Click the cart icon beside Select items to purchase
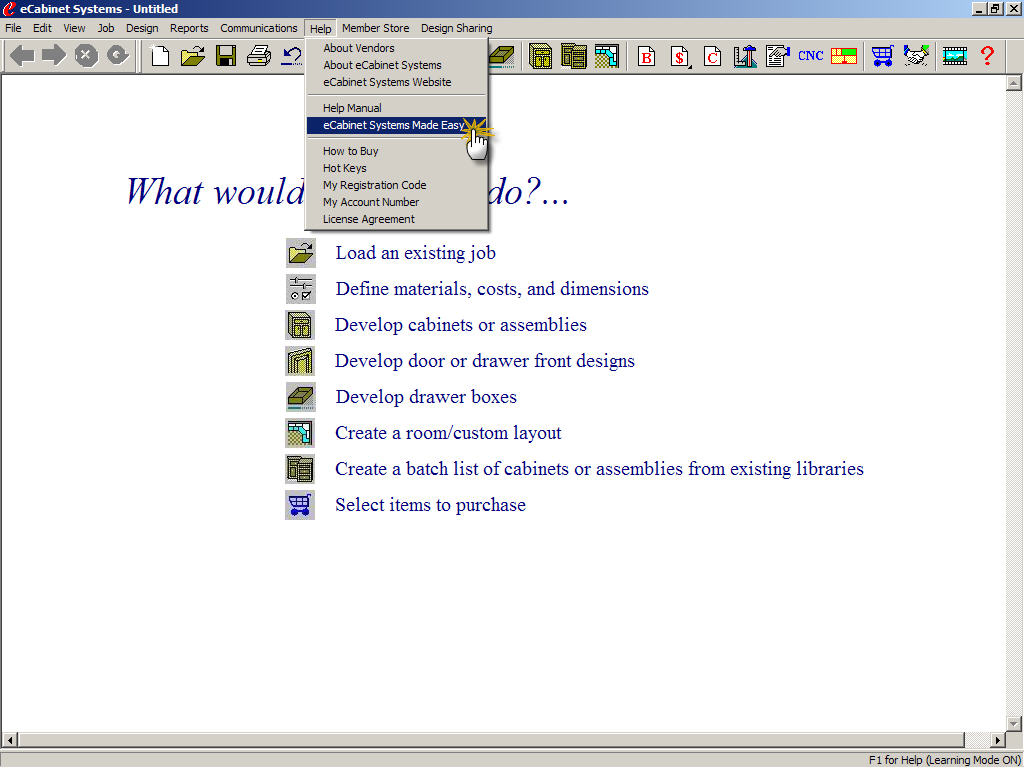Screen dimensions: 1024x768 pyautogui.click(x=300, y=505)
